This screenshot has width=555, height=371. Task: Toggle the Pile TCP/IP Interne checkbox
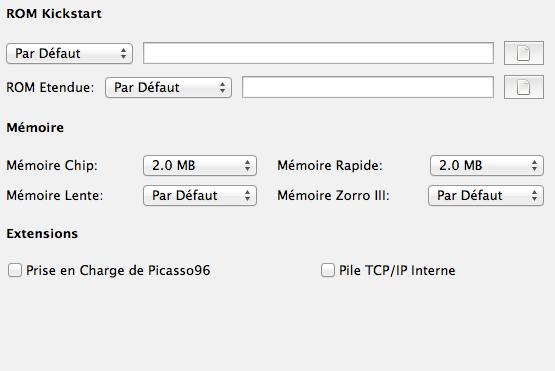tap(328, 270)
